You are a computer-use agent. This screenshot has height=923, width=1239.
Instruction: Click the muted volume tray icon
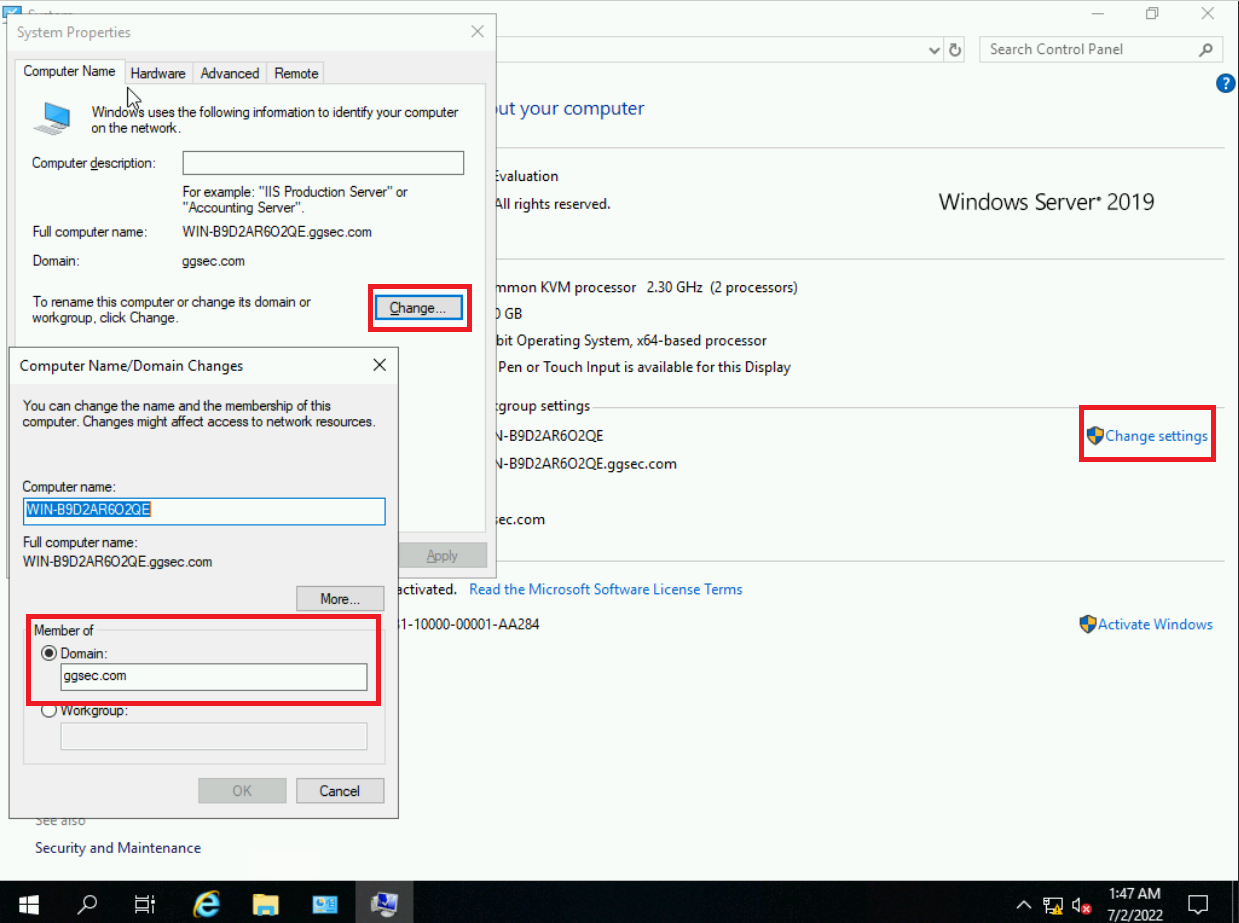1081,904
